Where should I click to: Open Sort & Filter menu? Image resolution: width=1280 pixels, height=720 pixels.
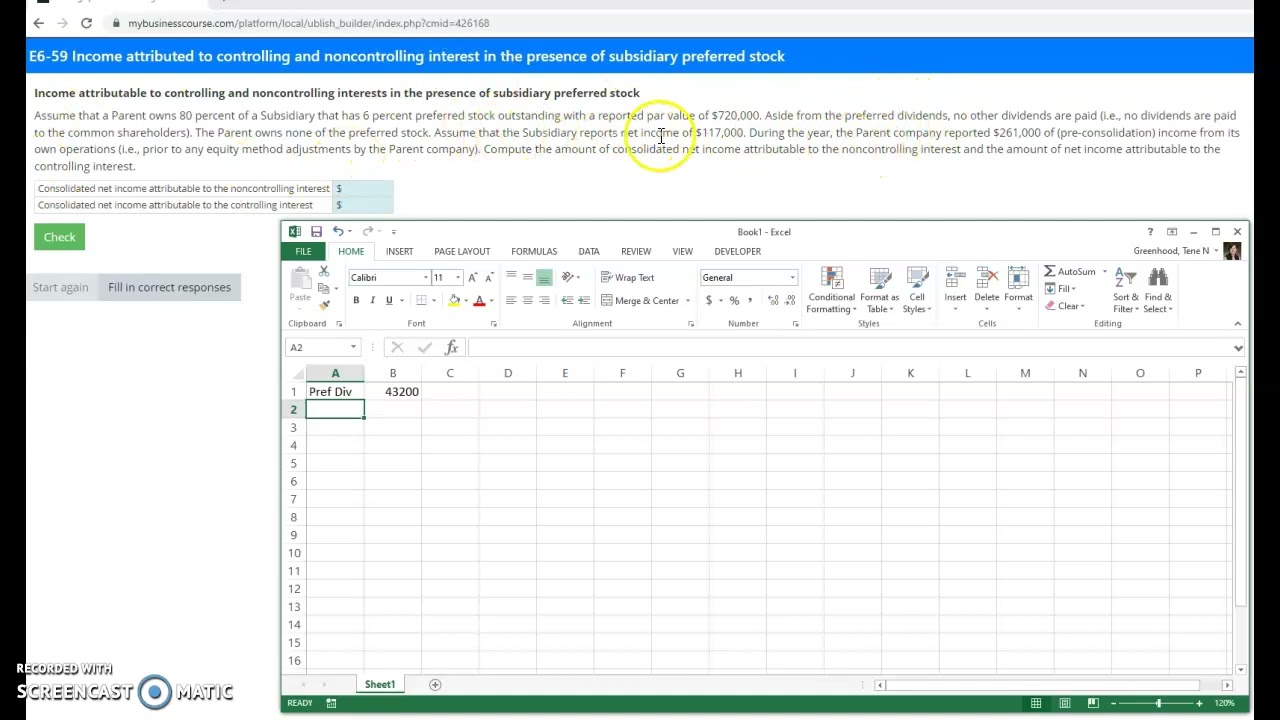point(1126,291)
